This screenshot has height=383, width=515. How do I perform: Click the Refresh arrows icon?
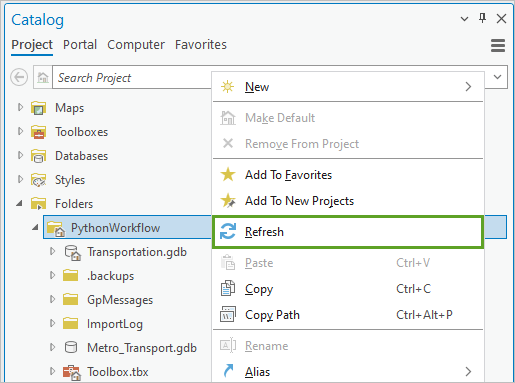228,231
